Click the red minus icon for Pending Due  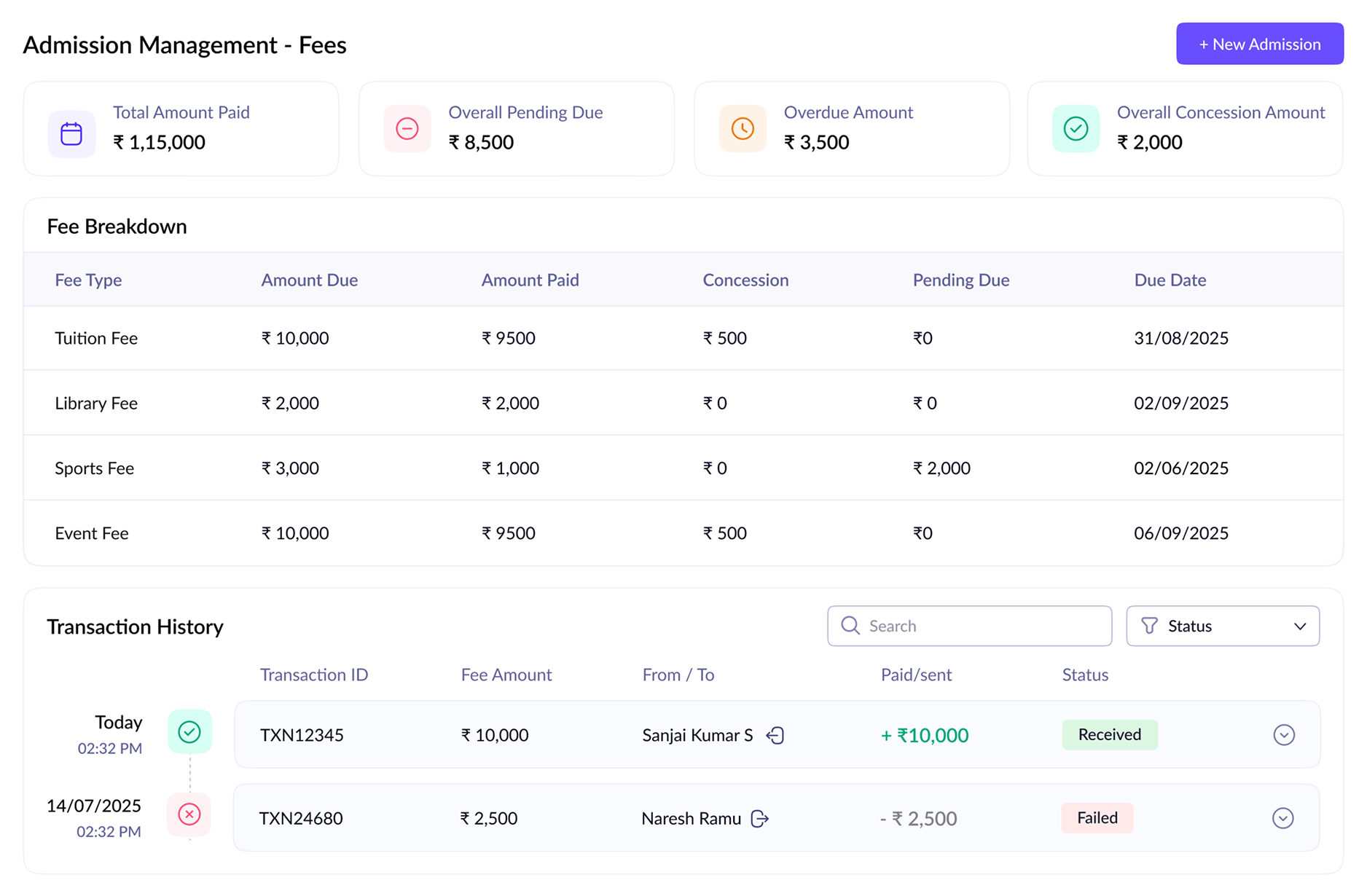(x=407, y=129)
